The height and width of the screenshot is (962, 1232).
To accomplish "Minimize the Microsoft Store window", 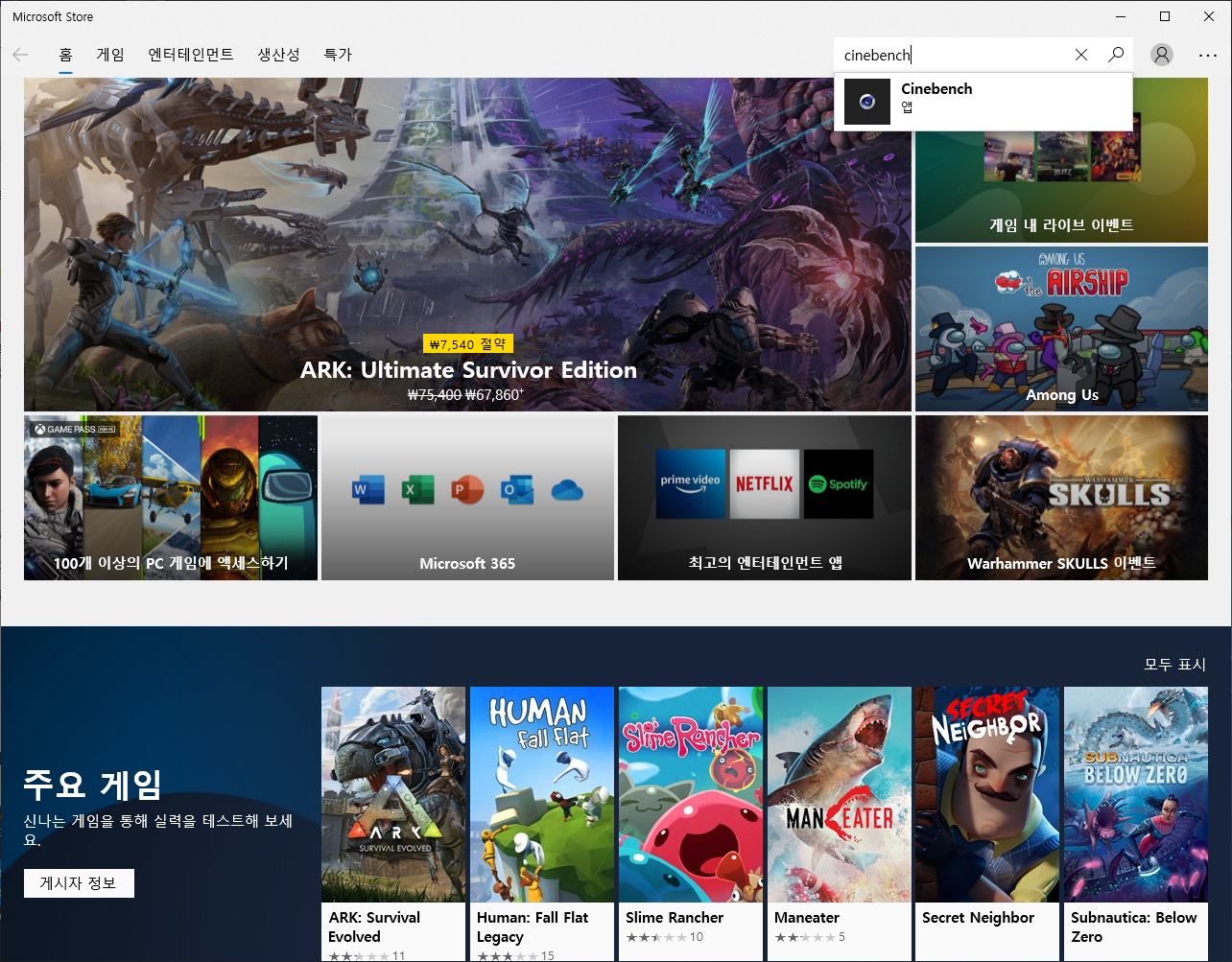I will tap(1120, 16).
